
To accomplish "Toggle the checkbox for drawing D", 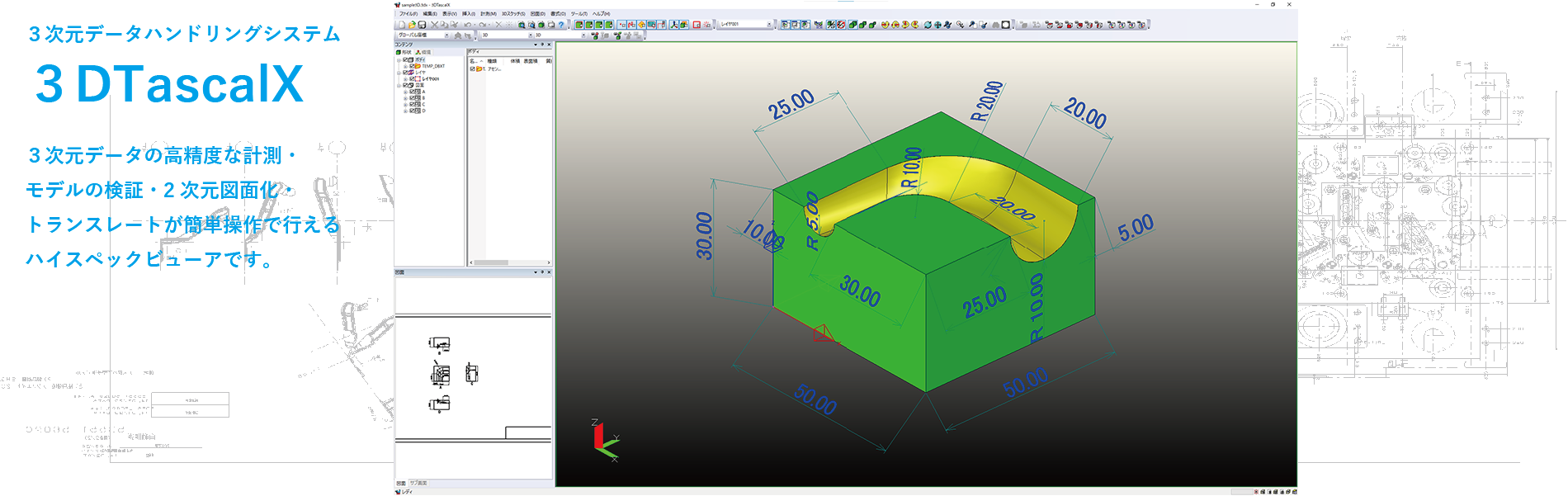I will pyautogui.click(x=412, y=111).
